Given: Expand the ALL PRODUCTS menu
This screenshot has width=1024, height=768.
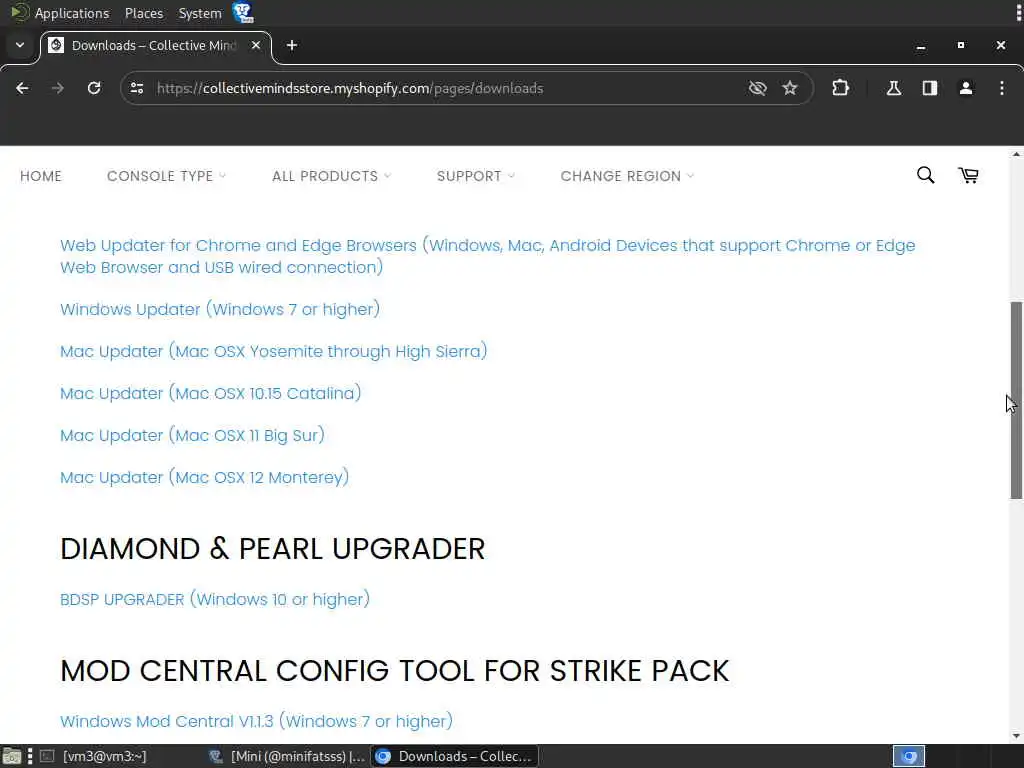Looking at the screenshot, I should click(x=331, y=176).
